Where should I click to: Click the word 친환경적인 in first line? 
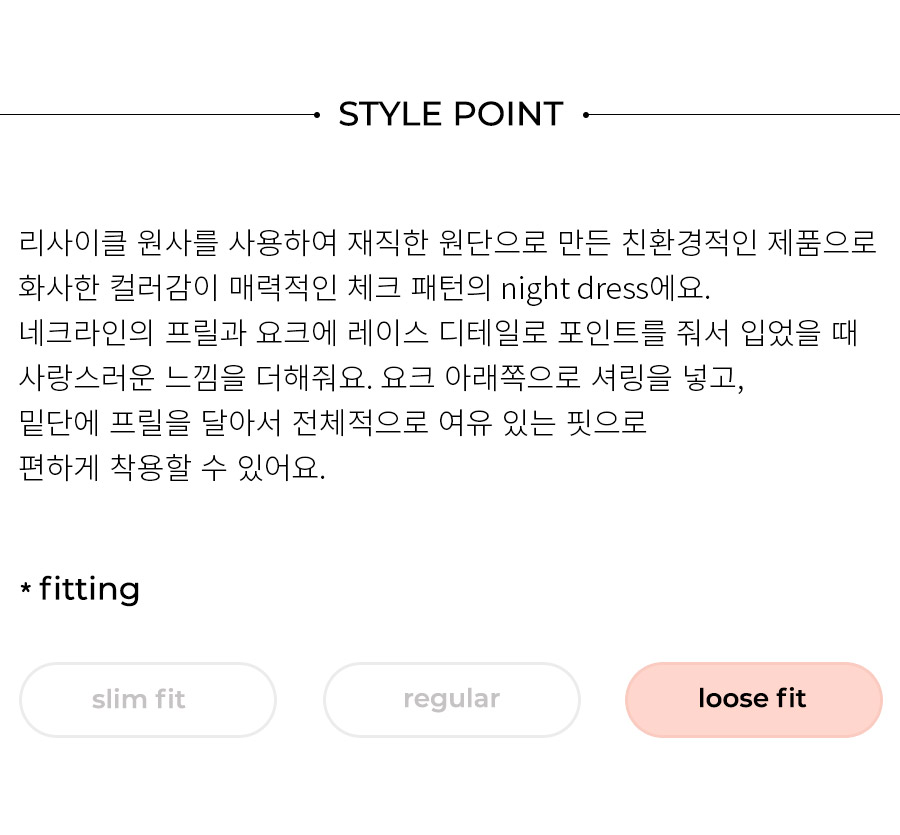point(689,242)
